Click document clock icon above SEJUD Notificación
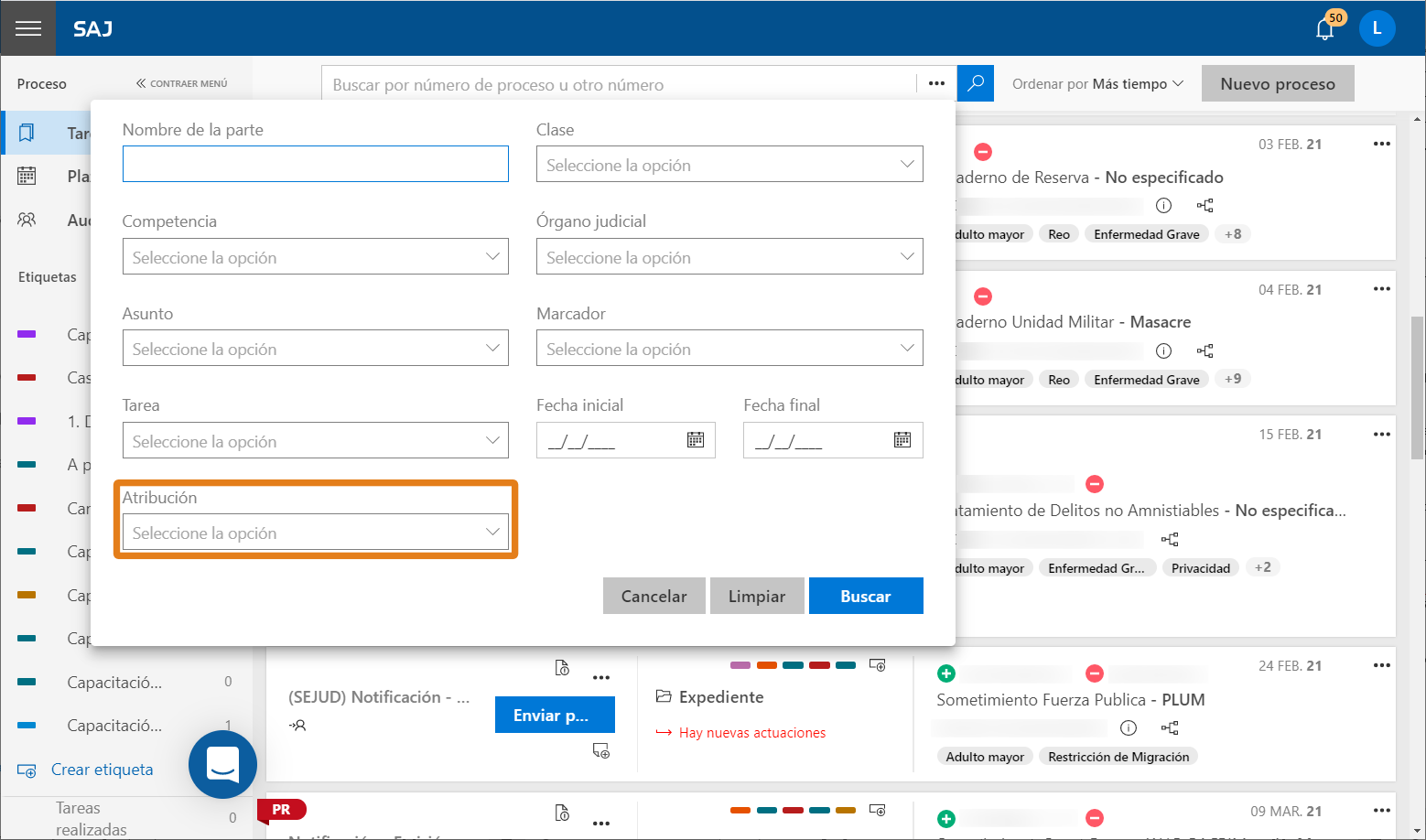This screenshot has height=840, width=1426. point(562,667)
